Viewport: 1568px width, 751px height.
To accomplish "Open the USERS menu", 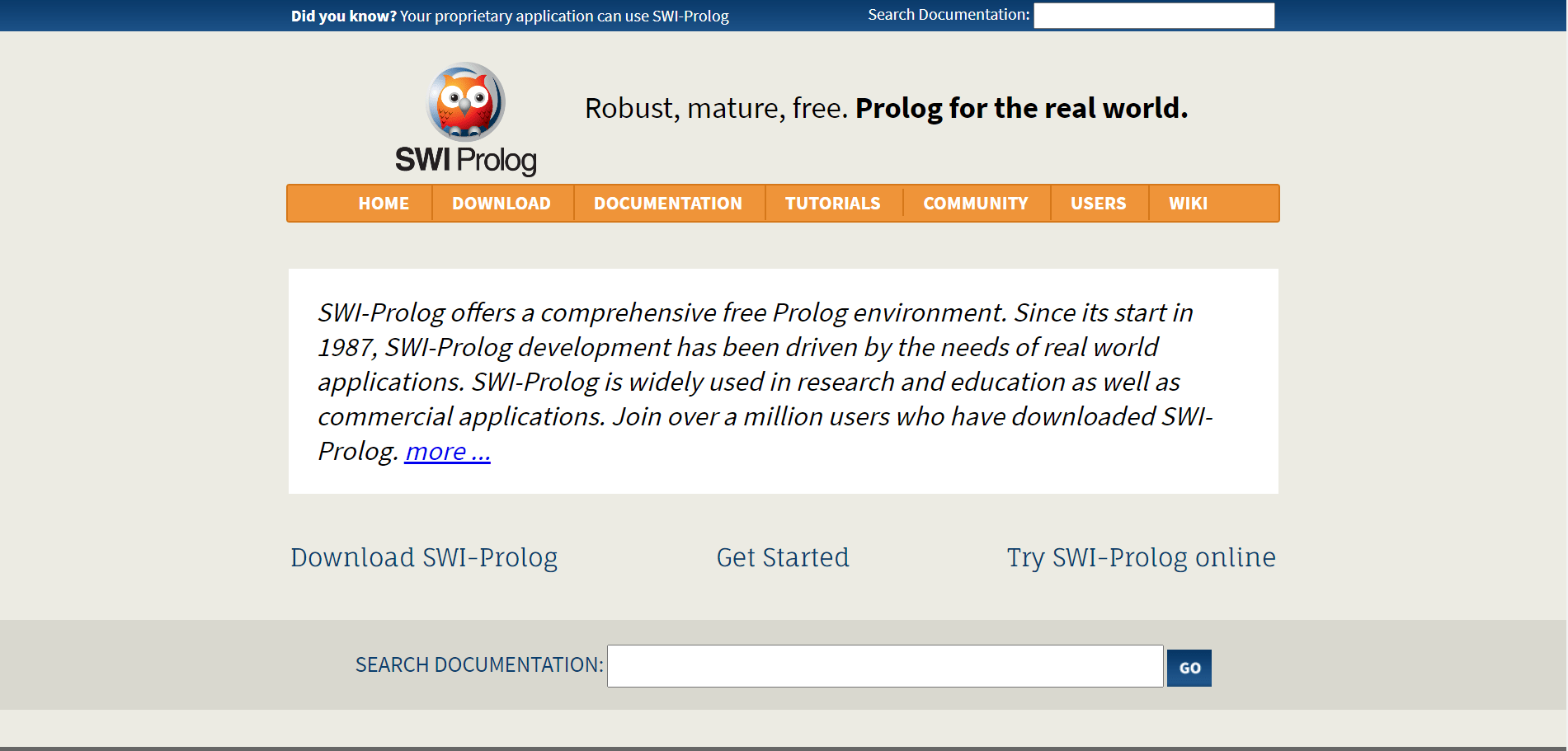I will [1099, 204].
